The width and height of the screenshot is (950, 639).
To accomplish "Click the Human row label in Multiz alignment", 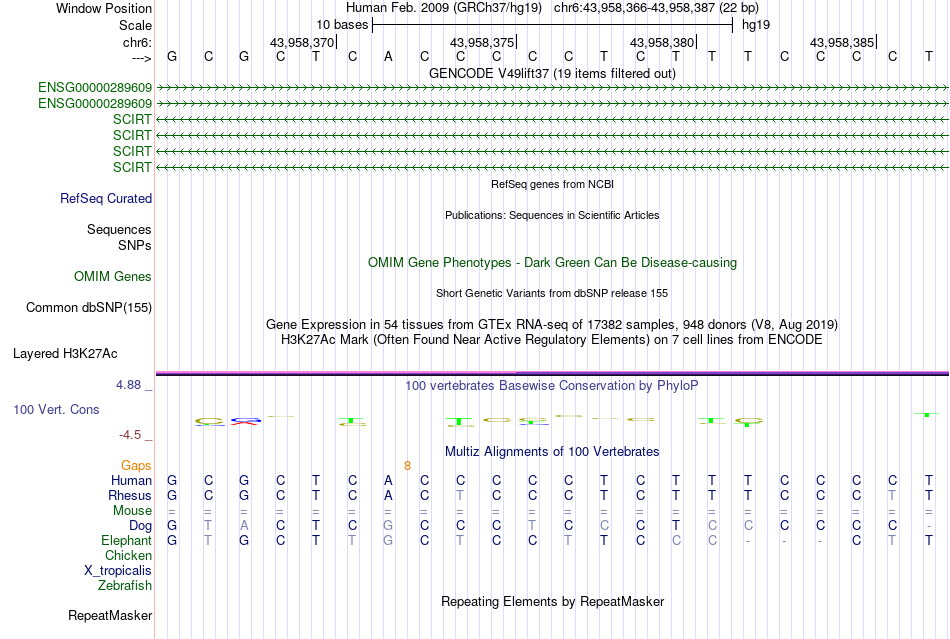I will (131, 480).
